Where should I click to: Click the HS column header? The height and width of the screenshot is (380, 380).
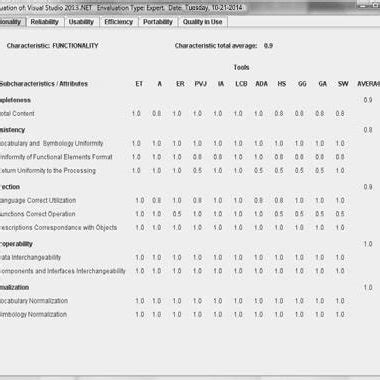tap(282, 84)
